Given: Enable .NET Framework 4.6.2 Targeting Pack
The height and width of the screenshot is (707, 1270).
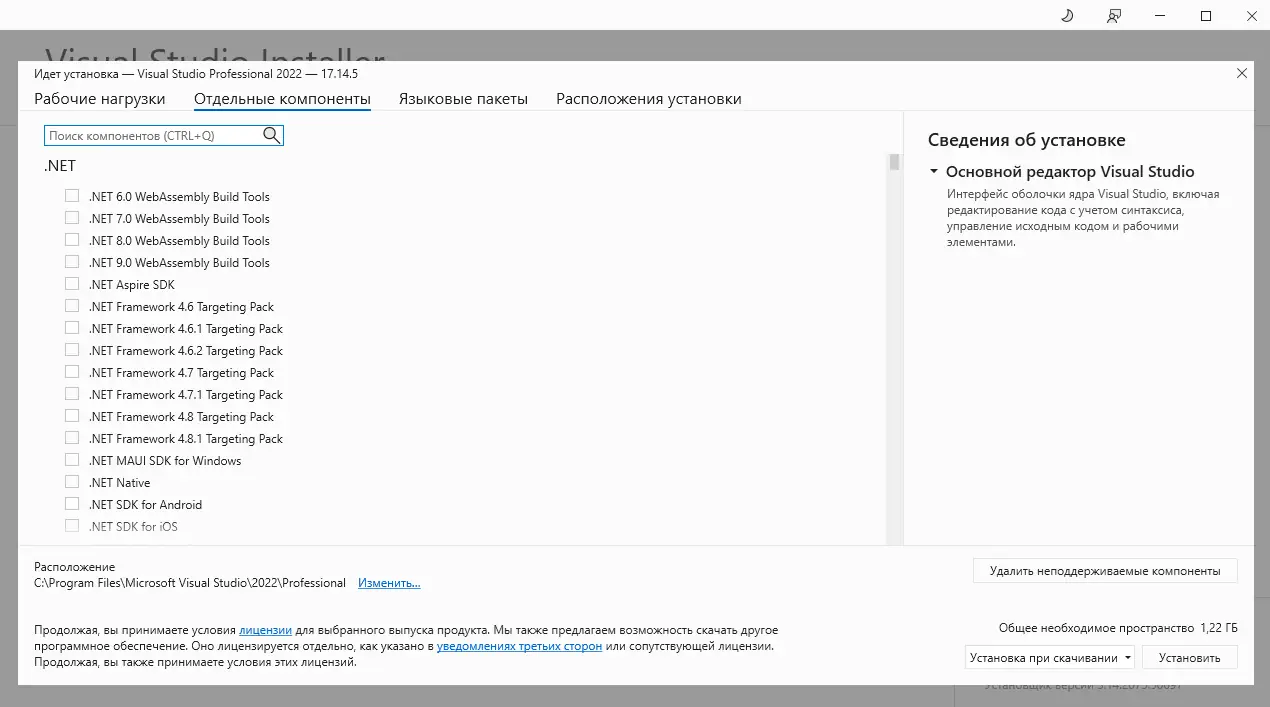Looking at the screenshot, I should (72, 350).
